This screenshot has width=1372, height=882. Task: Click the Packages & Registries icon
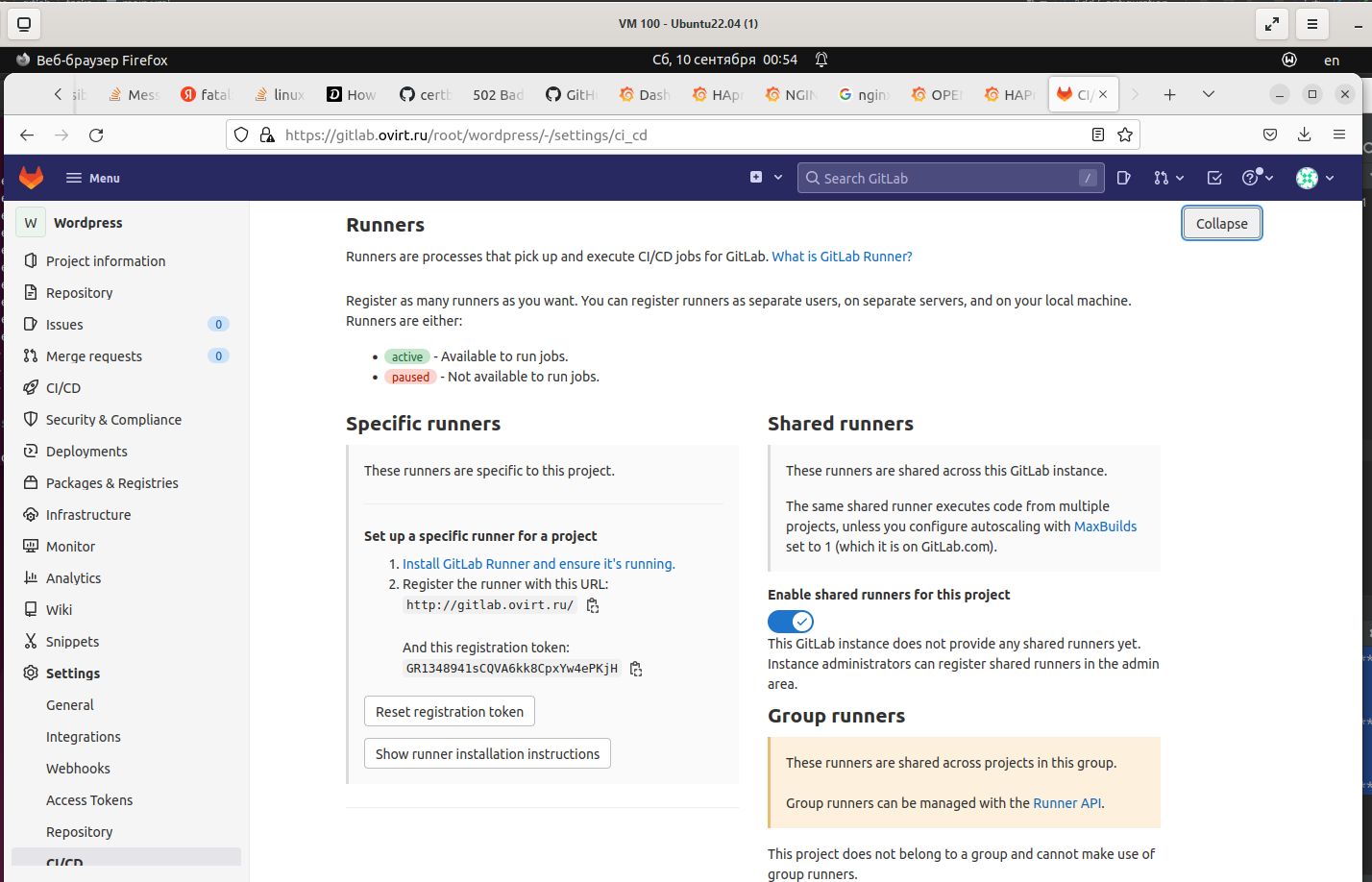(31, 483)
